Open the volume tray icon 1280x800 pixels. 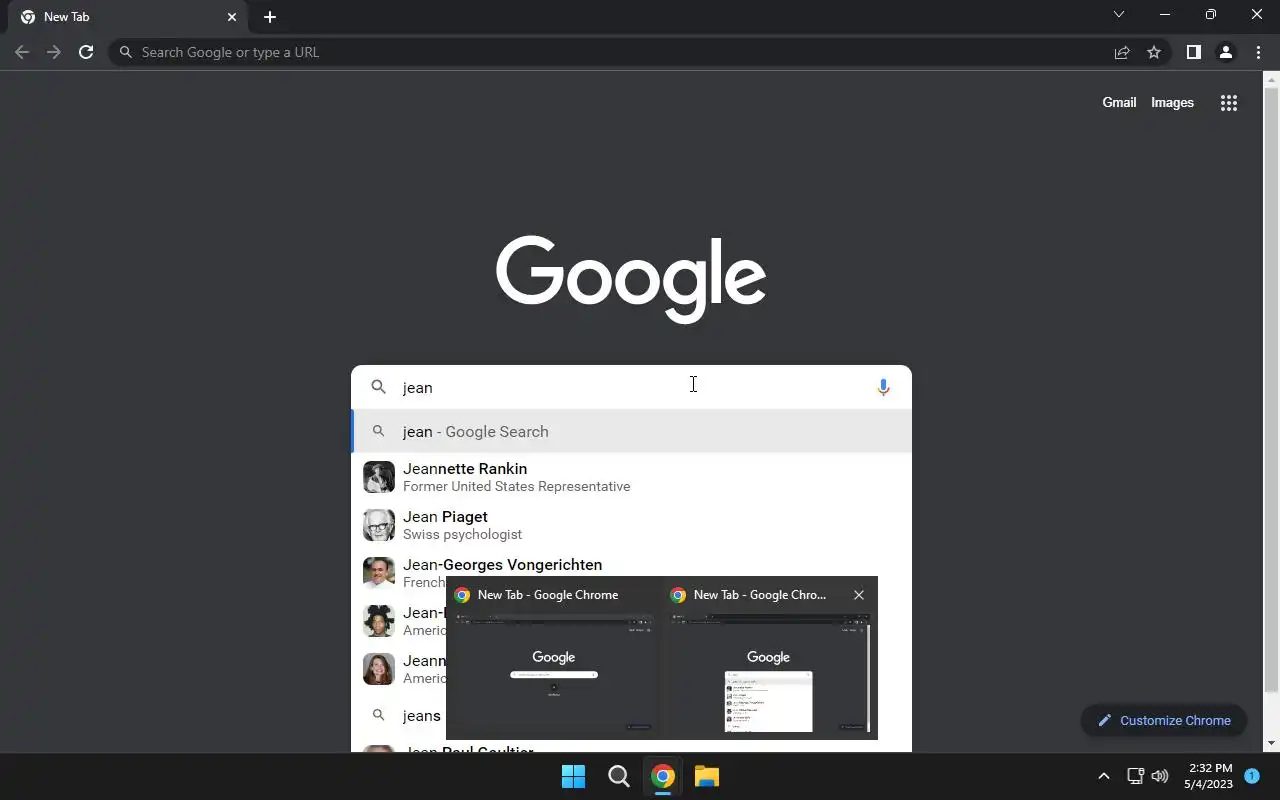pyautogui.click(x=1160, y=776)
